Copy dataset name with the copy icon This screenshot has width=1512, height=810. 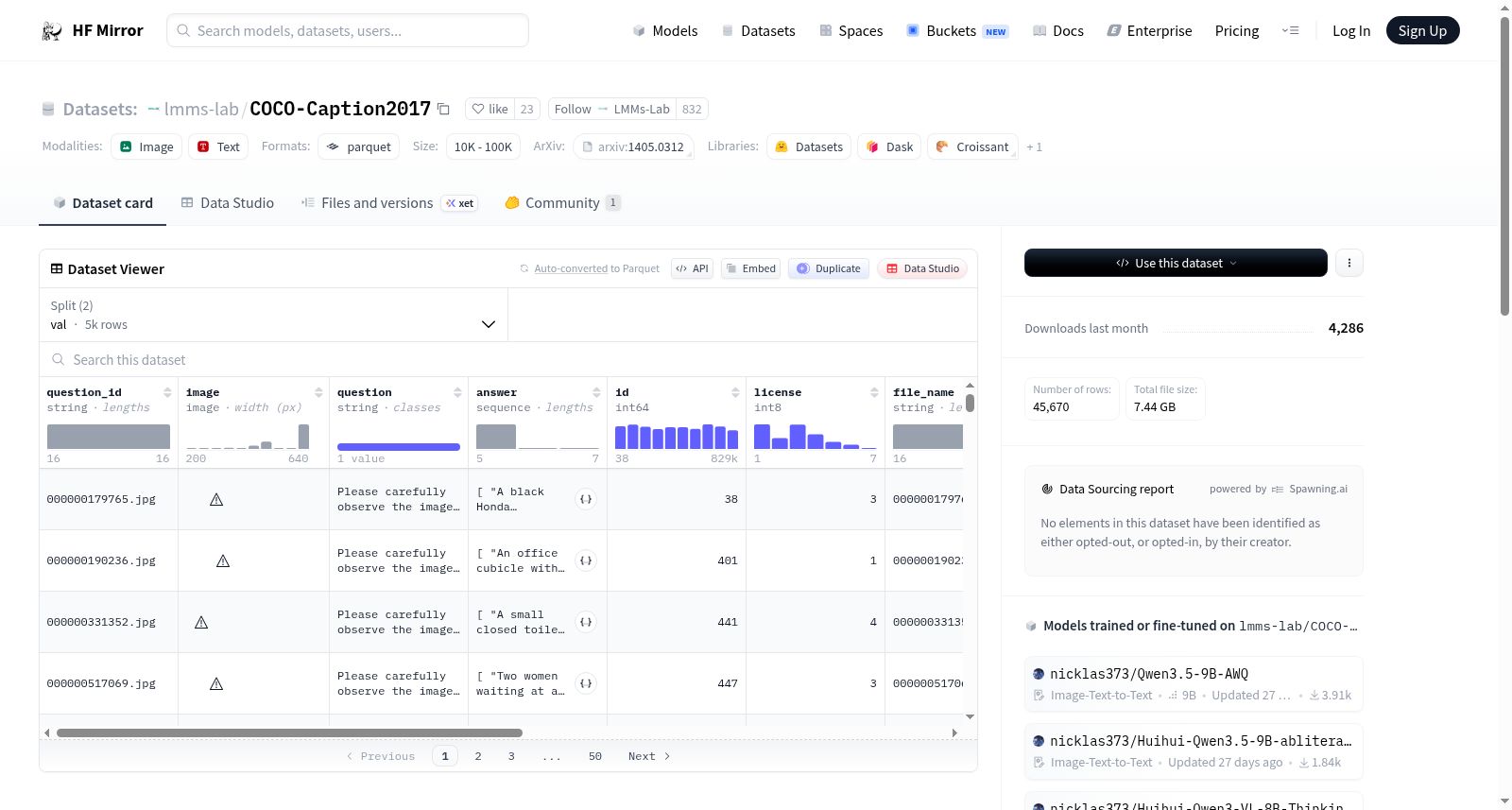coord(443,109)
